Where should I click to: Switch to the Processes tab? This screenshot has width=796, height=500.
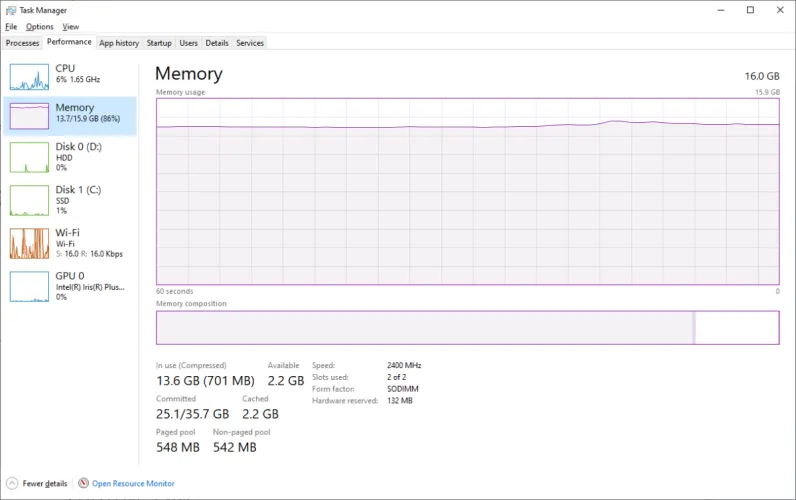click(22, 43)
